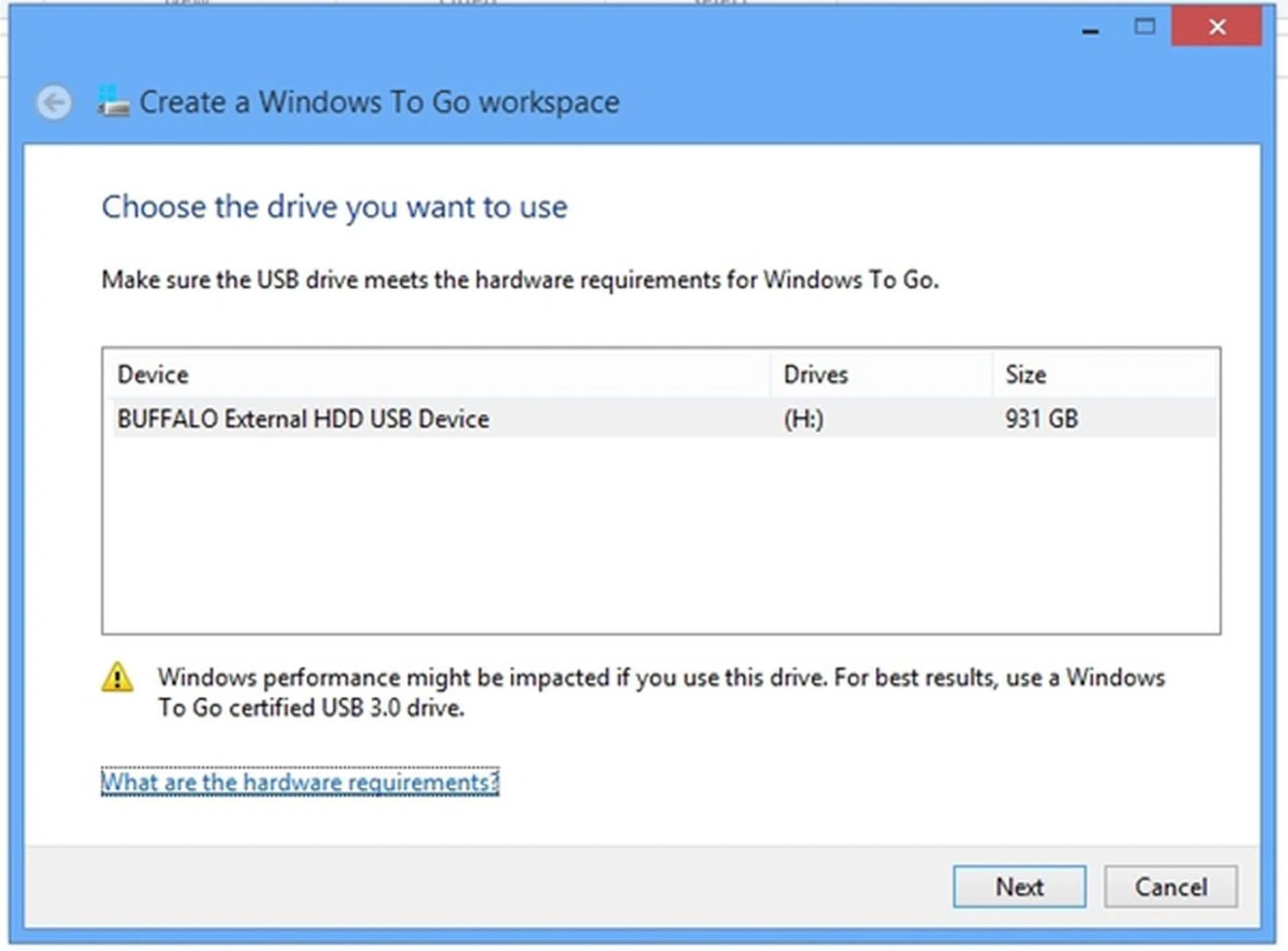This screenshot has width=1288, height=951.
Task: Click 'Choose the drive you want to use' heading
Action: tap(334, 207)
